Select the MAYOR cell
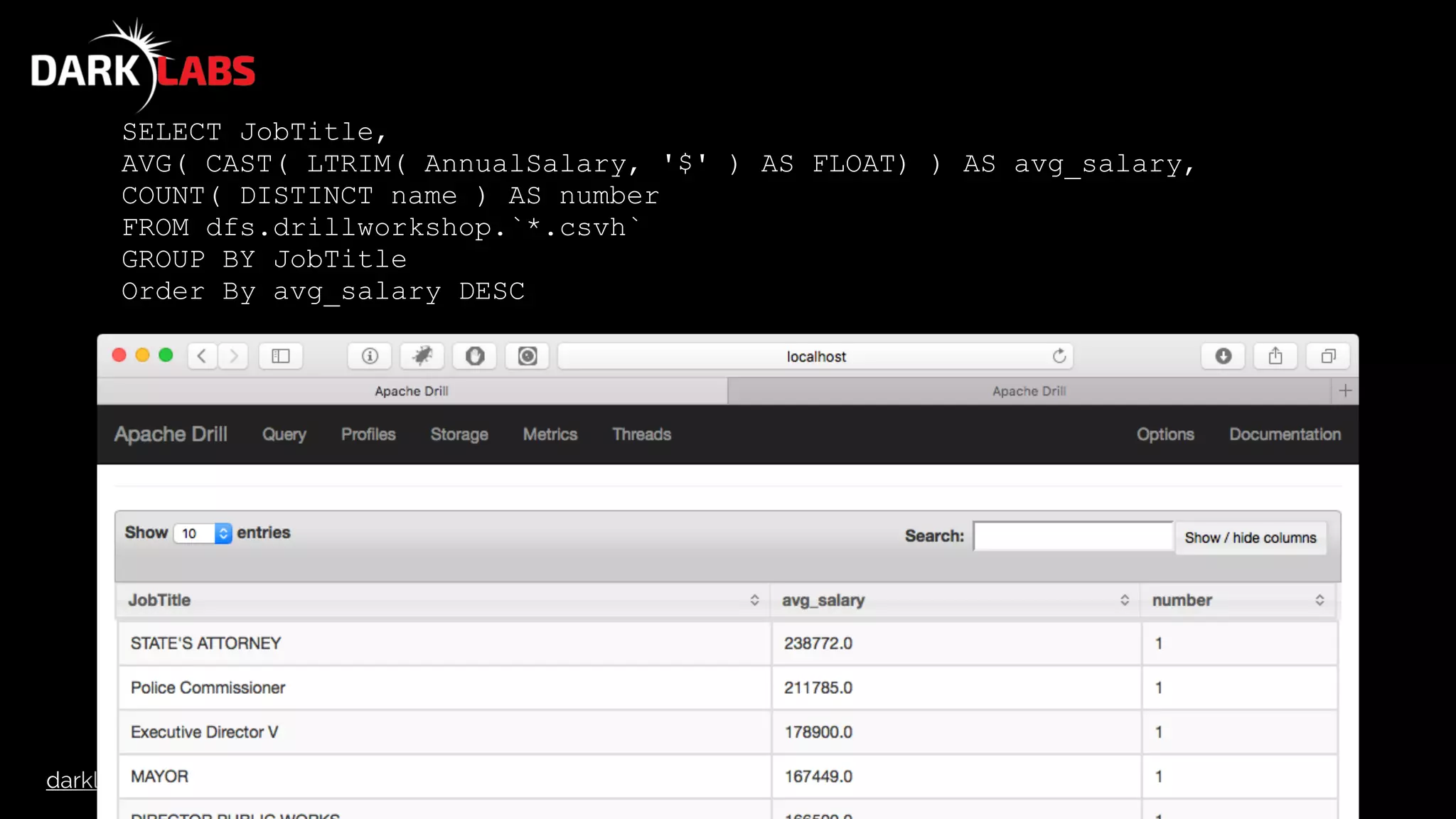Screen dimensions: 1456x819 (444, 776)
